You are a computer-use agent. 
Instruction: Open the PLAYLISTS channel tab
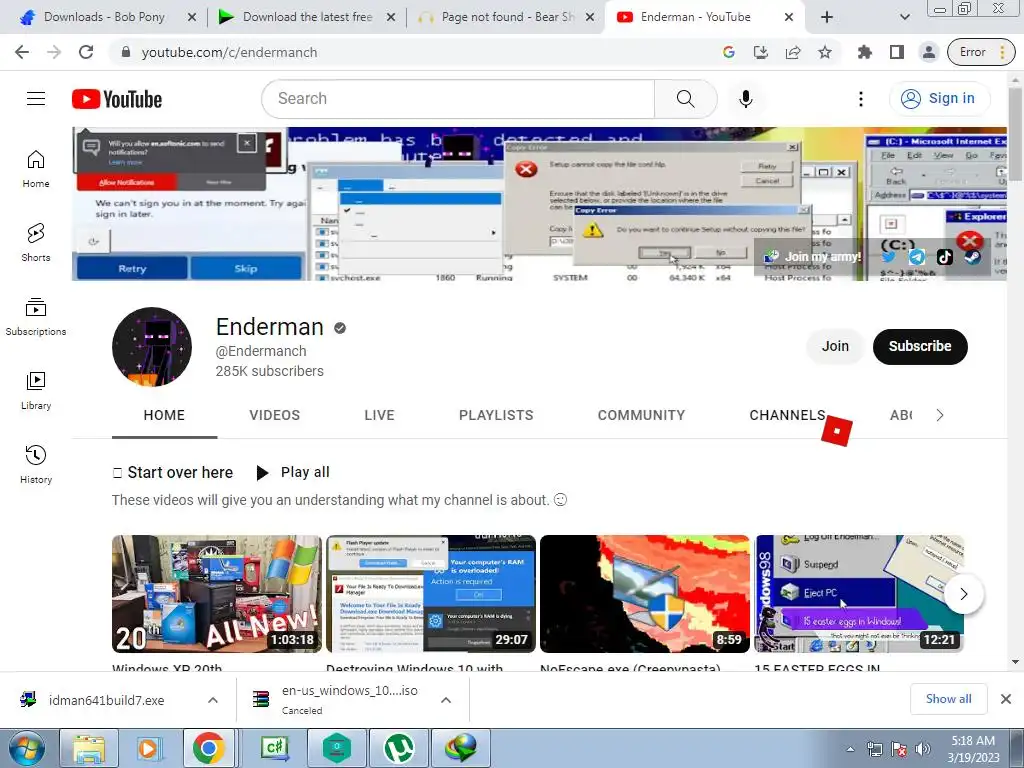[x=496, y=415]
